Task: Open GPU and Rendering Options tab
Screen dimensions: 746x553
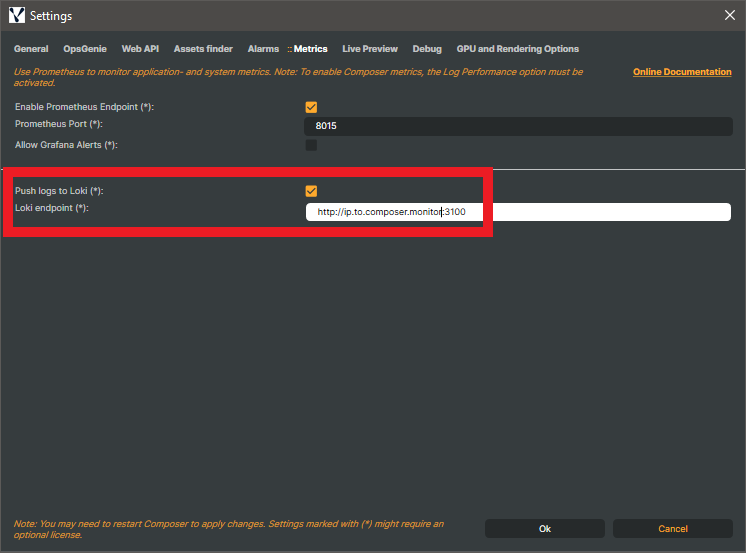Action: click(x=518, y=49)
